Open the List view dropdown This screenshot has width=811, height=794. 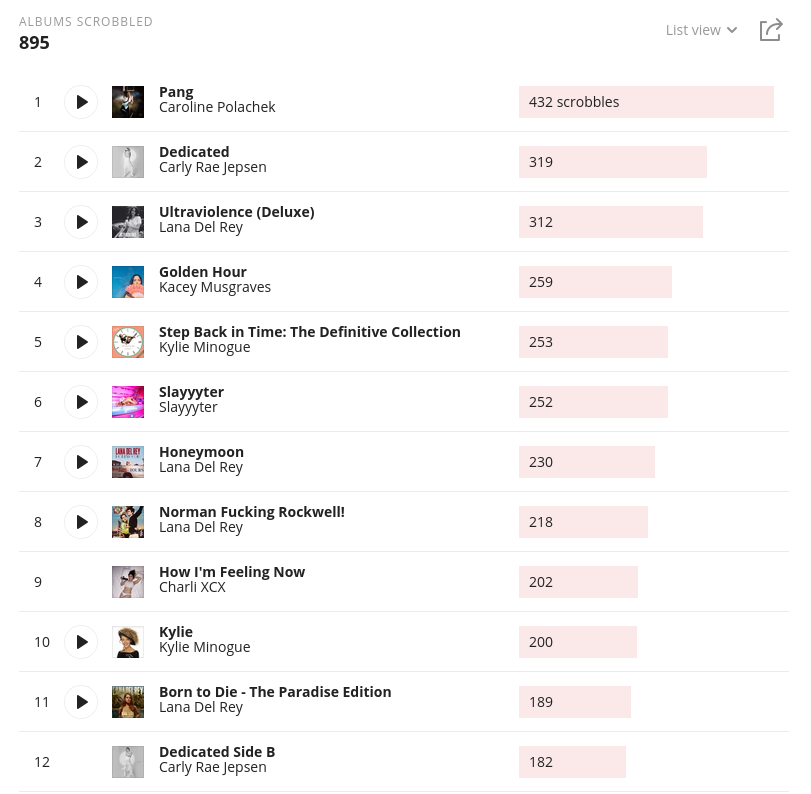click(x=701, y=30)
